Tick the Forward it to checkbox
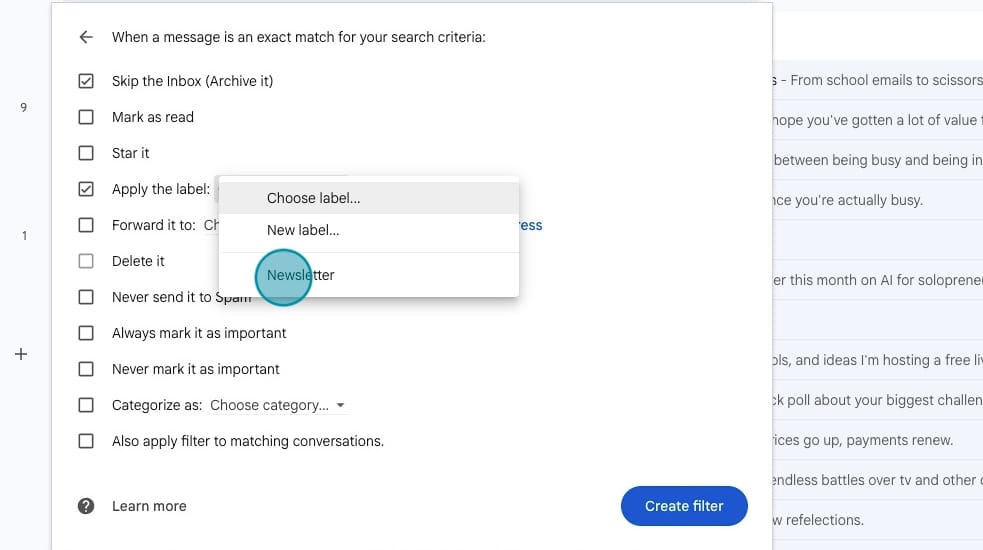The width and height of the screenshot is (983, 550). point(86,225)
